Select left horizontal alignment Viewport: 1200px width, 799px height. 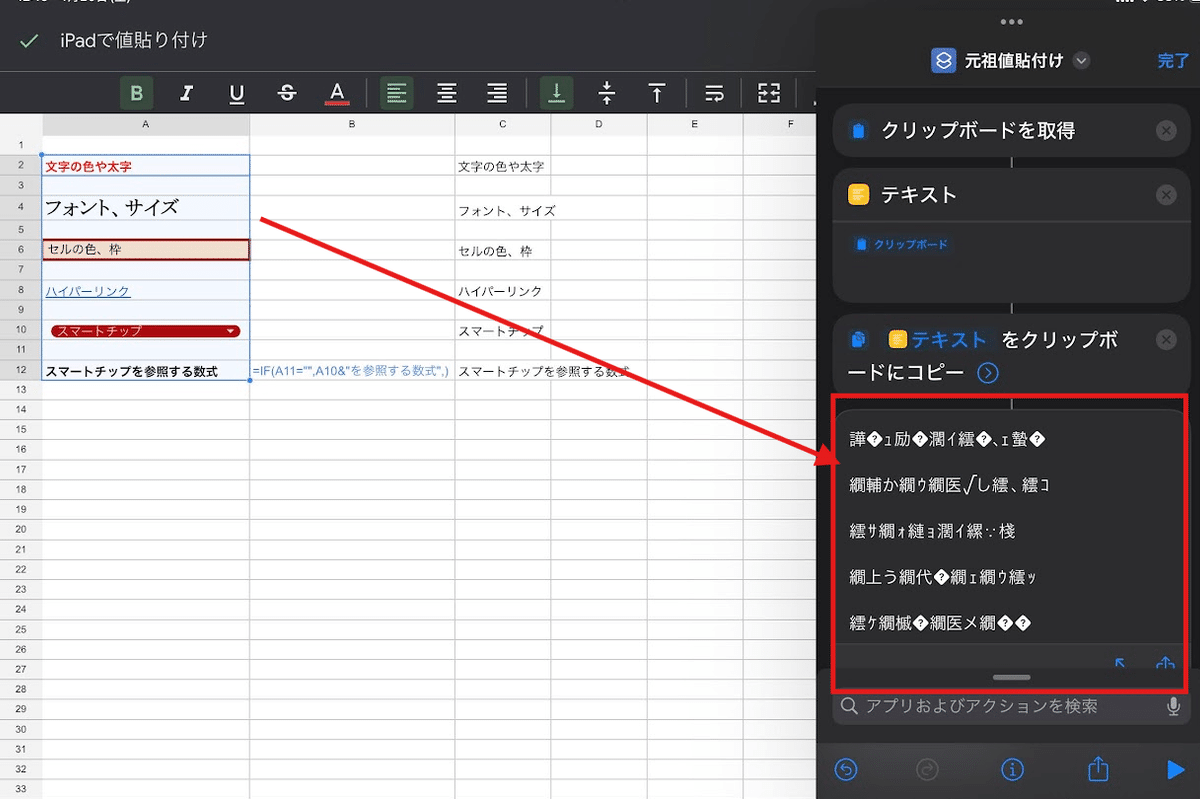click(x=397, y=93)
